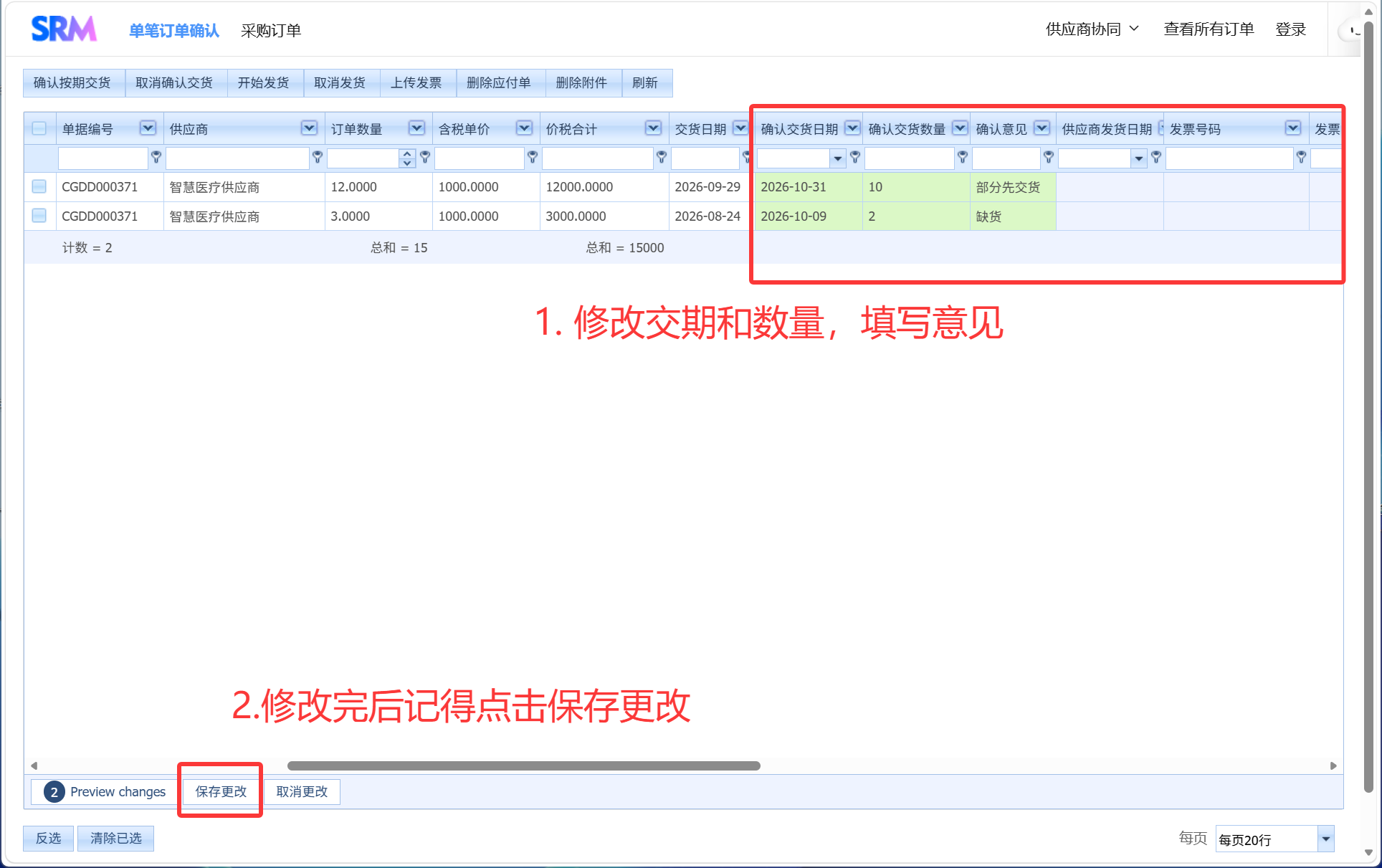Image resolution: width=1382 pixels, height=868 pixels.
Task: Open 发票号码 column header dropdown
Action: click(x=1293, y=128)
